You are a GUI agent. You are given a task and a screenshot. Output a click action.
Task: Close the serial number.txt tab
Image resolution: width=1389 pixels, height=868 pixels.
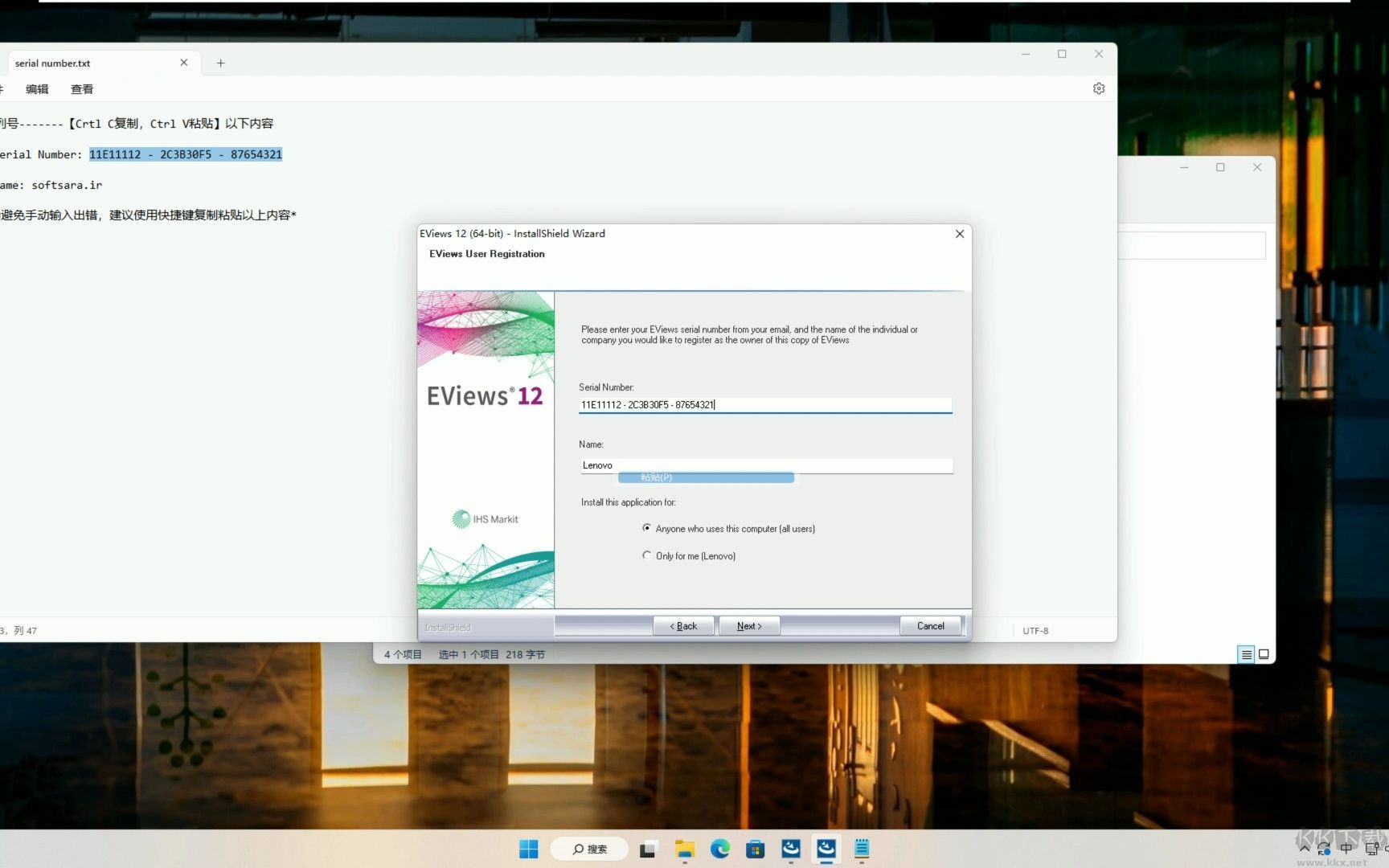(184, 63)
